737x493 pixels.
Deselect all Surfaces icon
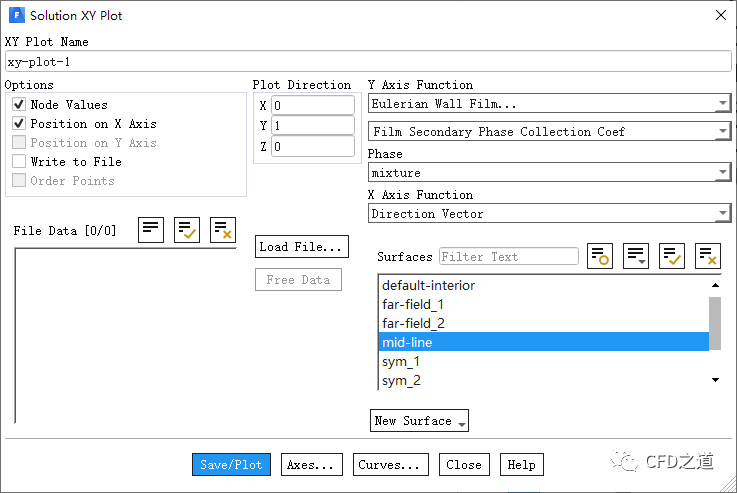[708, 256]
